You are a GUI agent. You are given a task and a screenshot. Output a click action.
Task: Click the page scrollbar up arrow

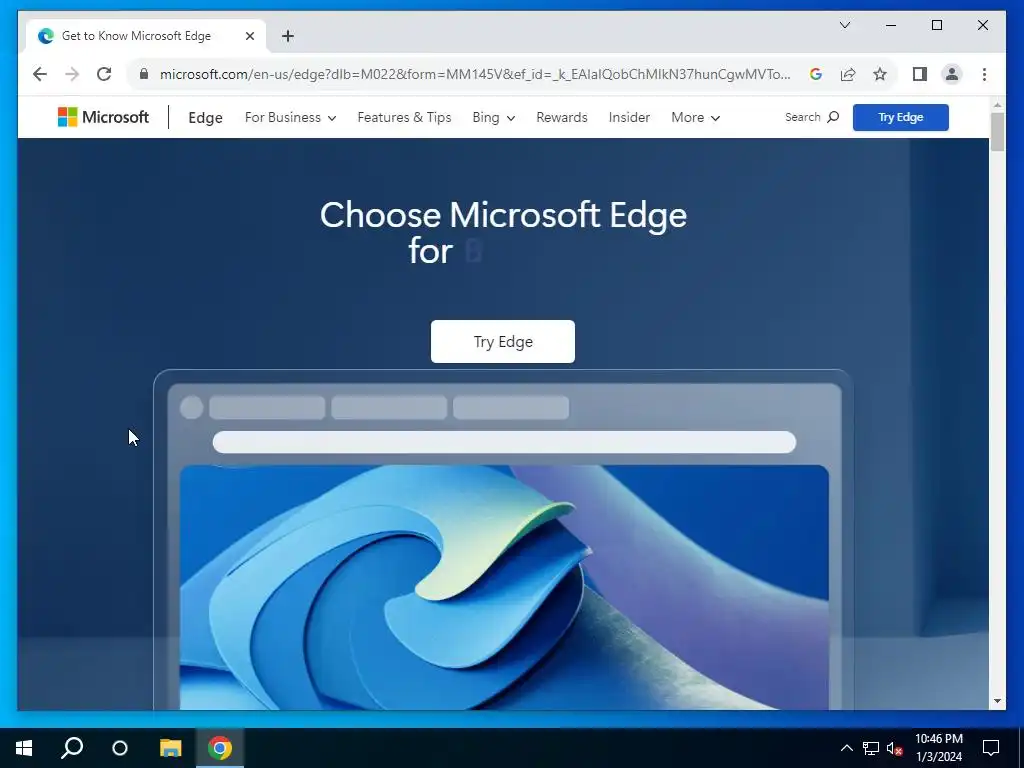tap(997, 104)
